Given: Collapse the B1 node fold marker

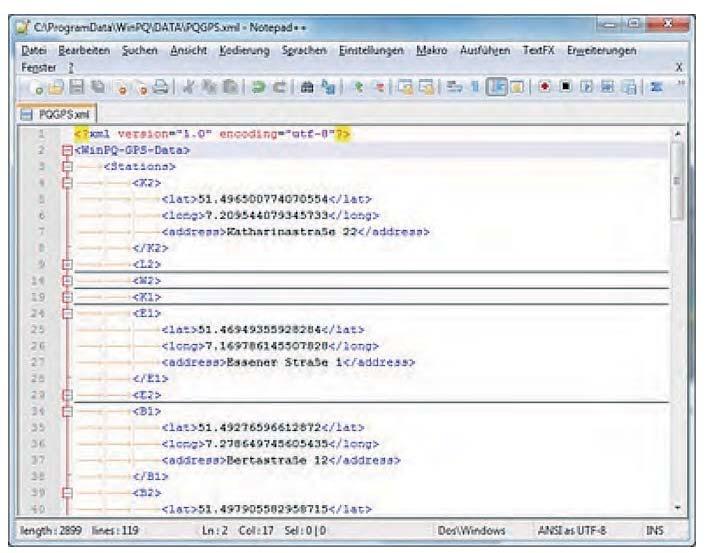Looking at the screenshot, I should [x=67, y=412].
